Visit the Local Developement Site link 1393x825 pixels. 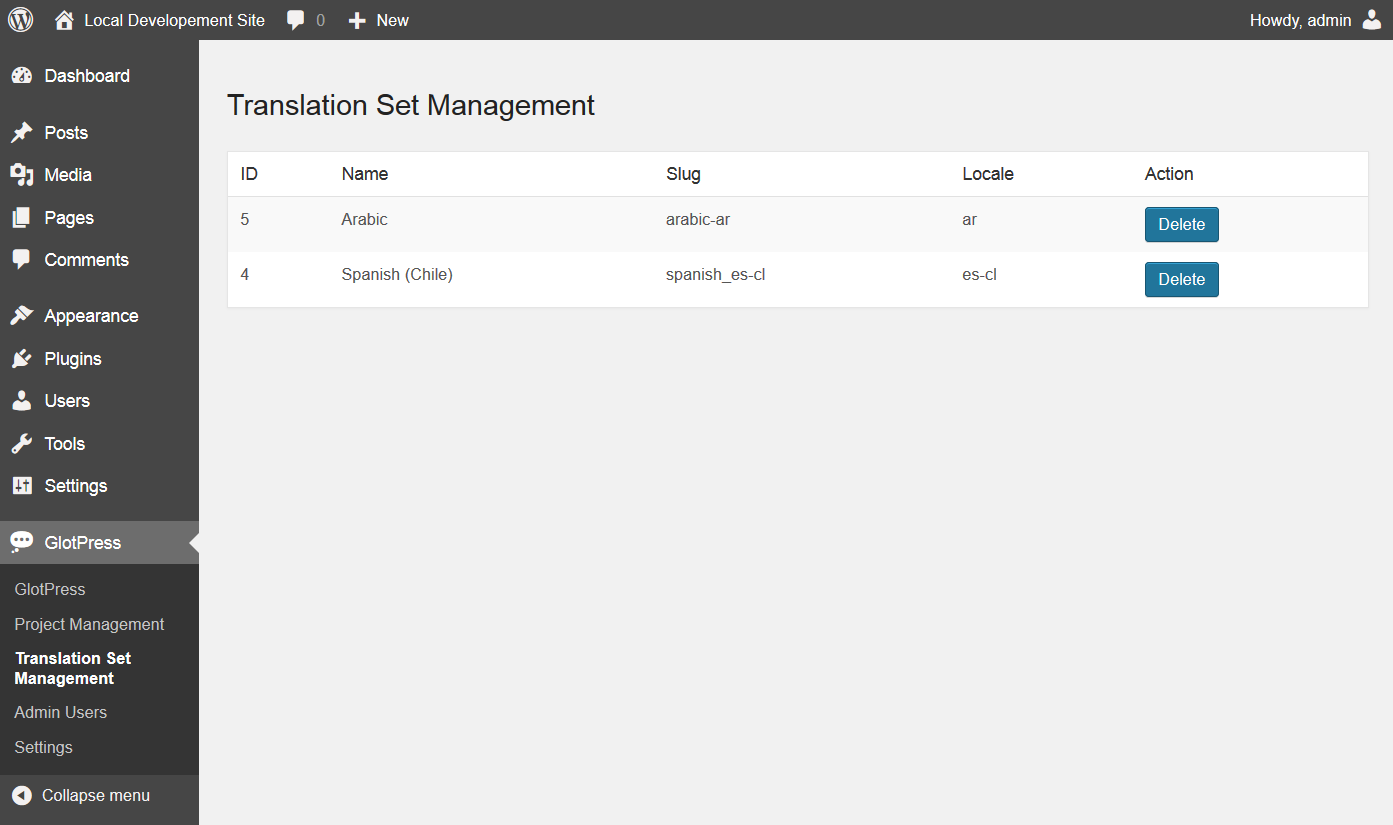(175, 20)
